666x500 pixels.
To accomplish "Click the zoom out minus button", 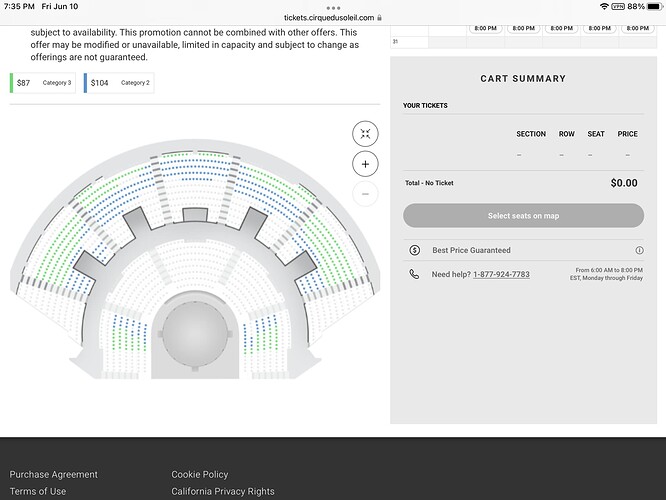I will pos(365,194).
